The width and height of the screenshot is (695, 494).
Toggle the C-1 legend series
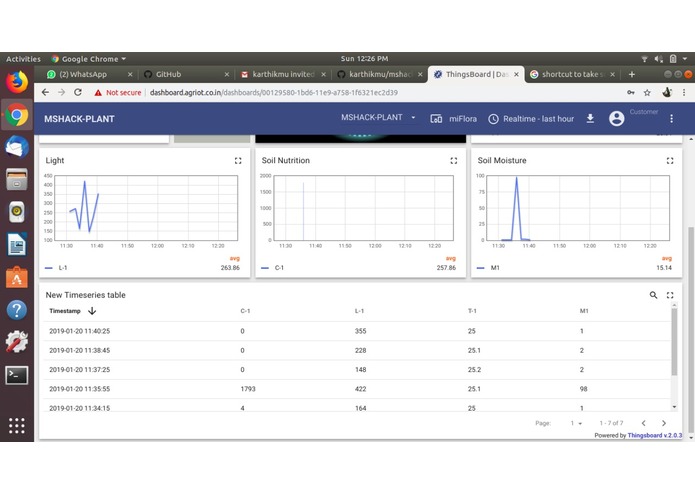point(272,268)
